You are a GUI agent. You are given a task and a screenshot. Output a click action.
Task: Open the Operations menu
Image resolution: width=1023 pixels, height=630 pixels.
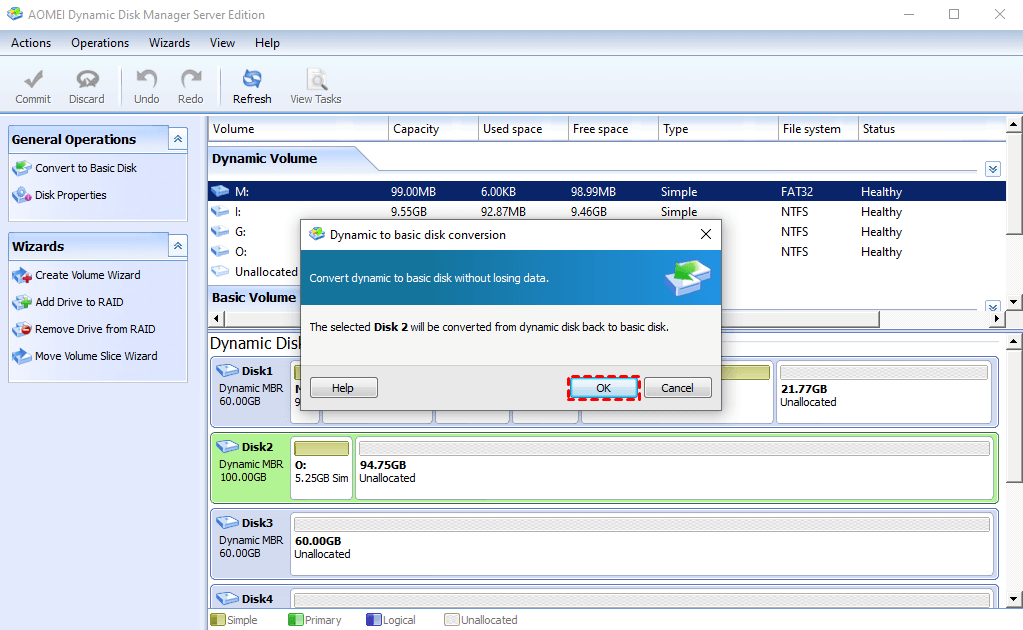pos(100,43)
